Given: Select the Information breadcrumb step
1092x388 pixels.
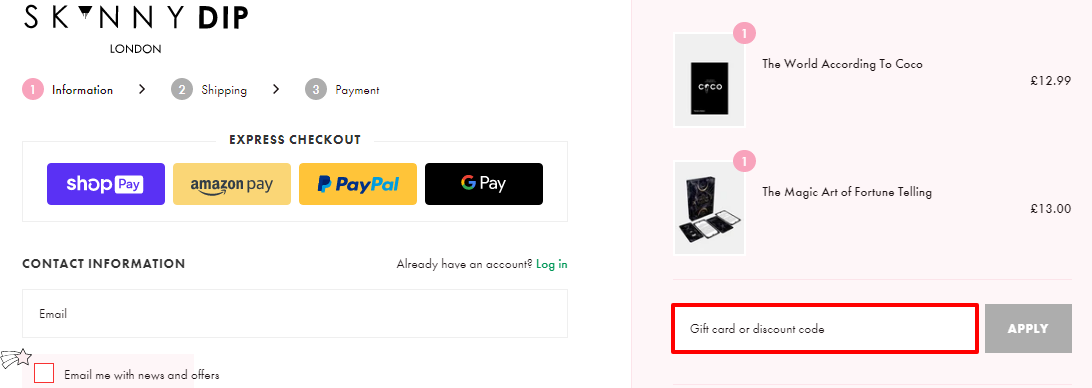Looking at the screenshot, I should click(x=82, y=90).
